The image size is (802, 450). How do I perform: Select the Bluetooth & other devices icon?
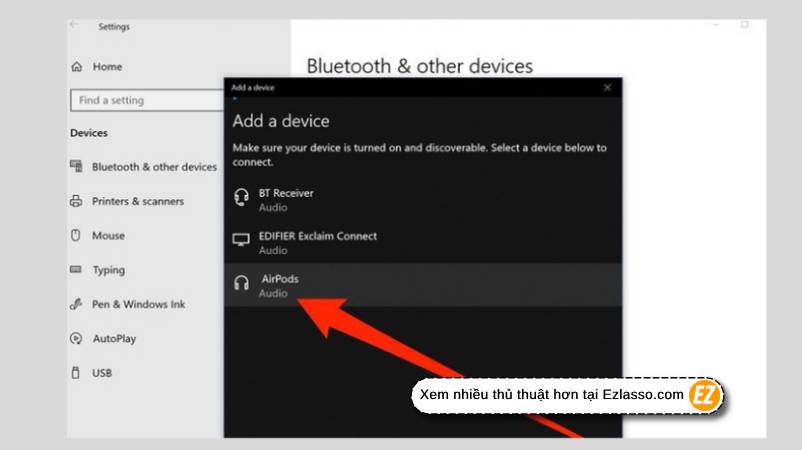(76, 166)
